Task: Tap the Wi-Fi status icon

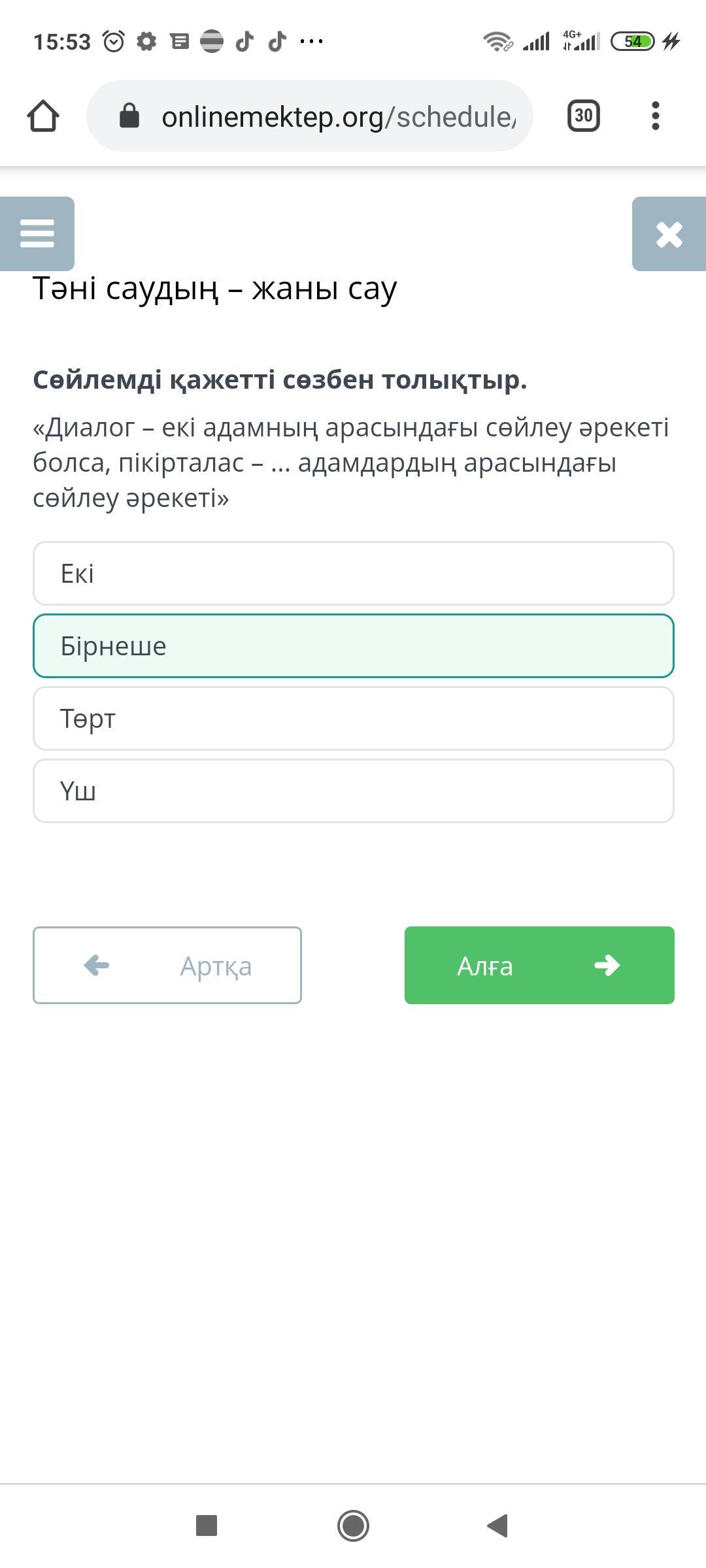Action: click(497, 42)
